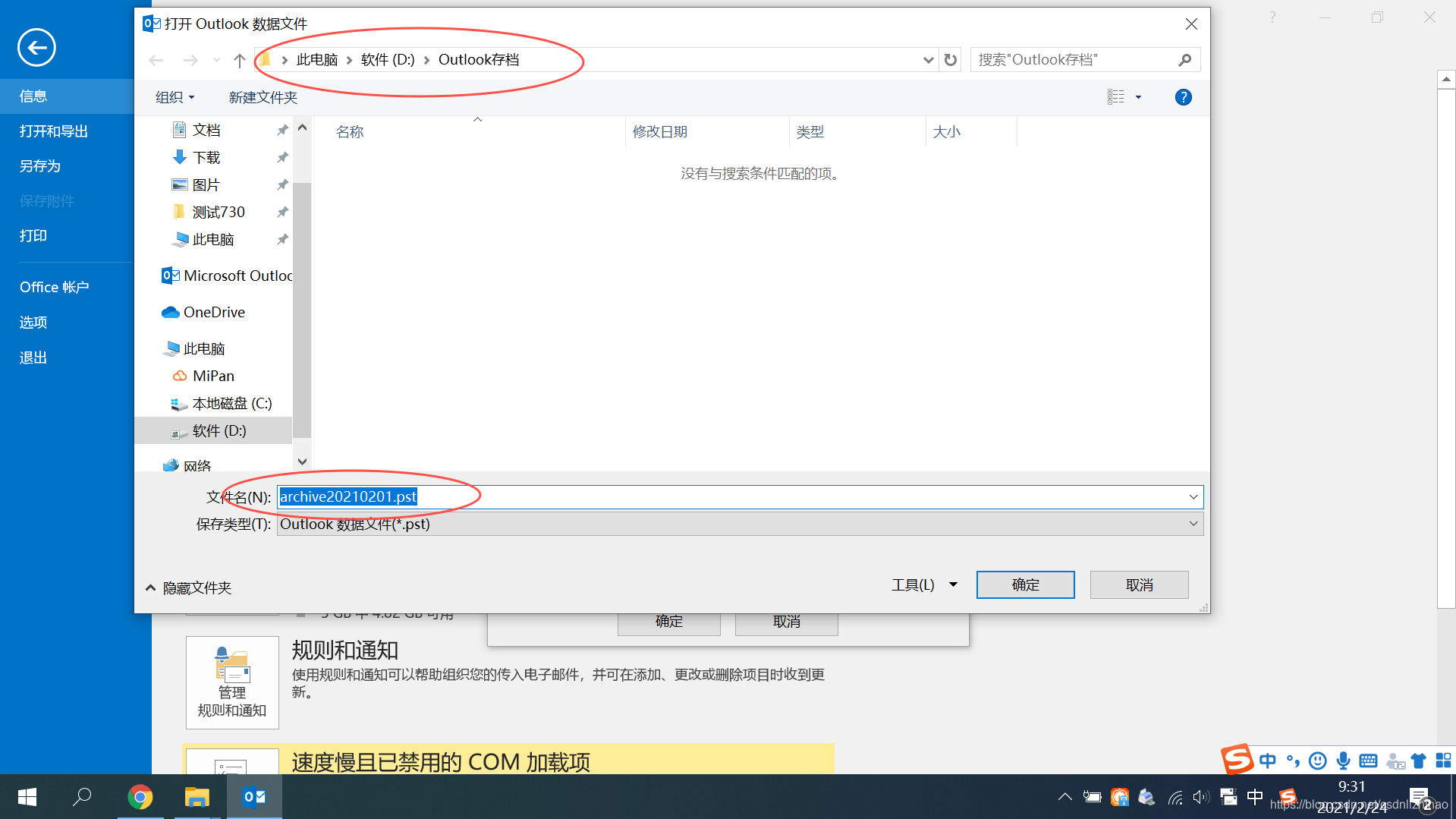The width and height of the screenshot is (1456, 819).
Task: Cancel the file dialog with 取消
Action: pos(1139,585)
